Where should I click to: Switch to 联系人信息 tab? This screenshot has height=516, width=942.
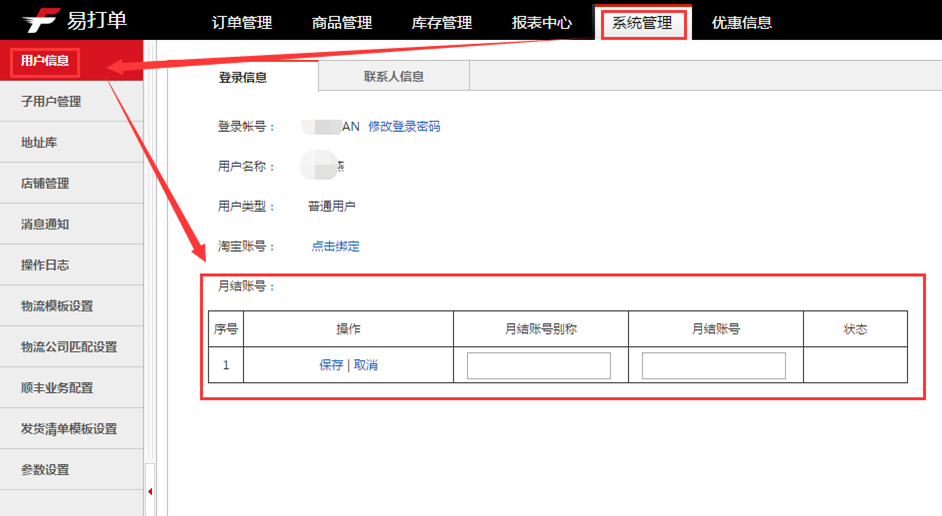[394, 76]
